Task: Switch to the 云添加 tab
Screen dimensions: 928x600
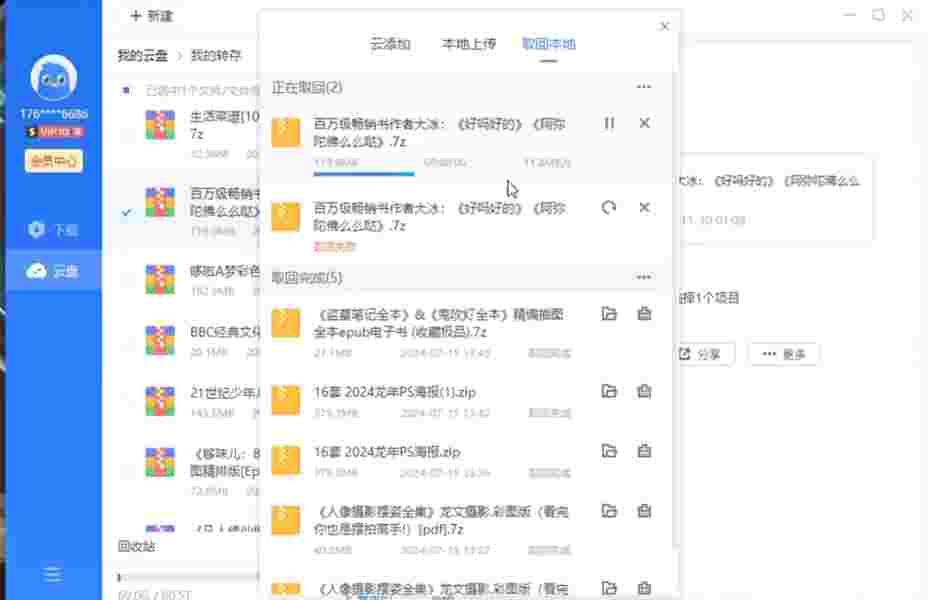Action: pyautogui.click(x=390, y=44)
